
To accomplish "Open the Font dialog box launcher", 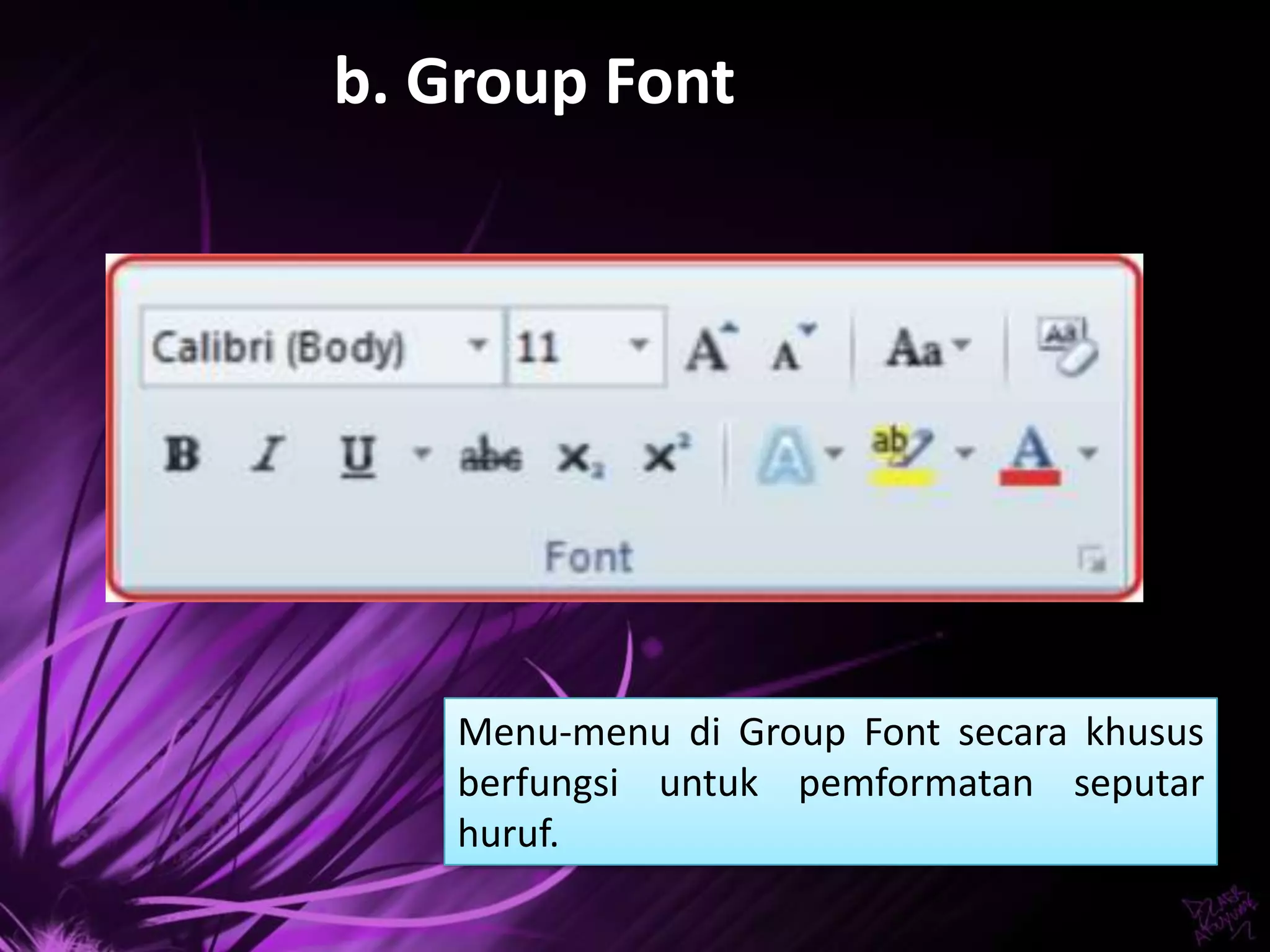I will [1092, 560].
